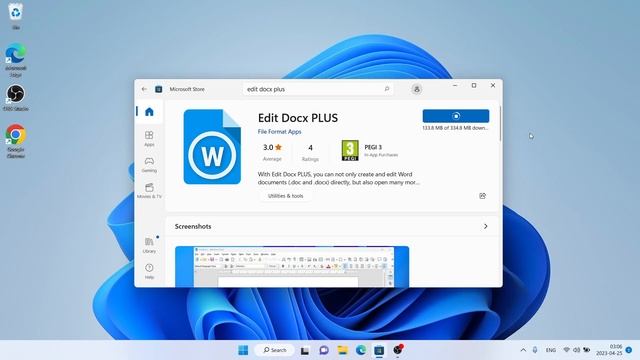The width and height of the screenshot is (640, 360).
Task: Open the Apps section in sidebar
Action: (x=149, y=138)
